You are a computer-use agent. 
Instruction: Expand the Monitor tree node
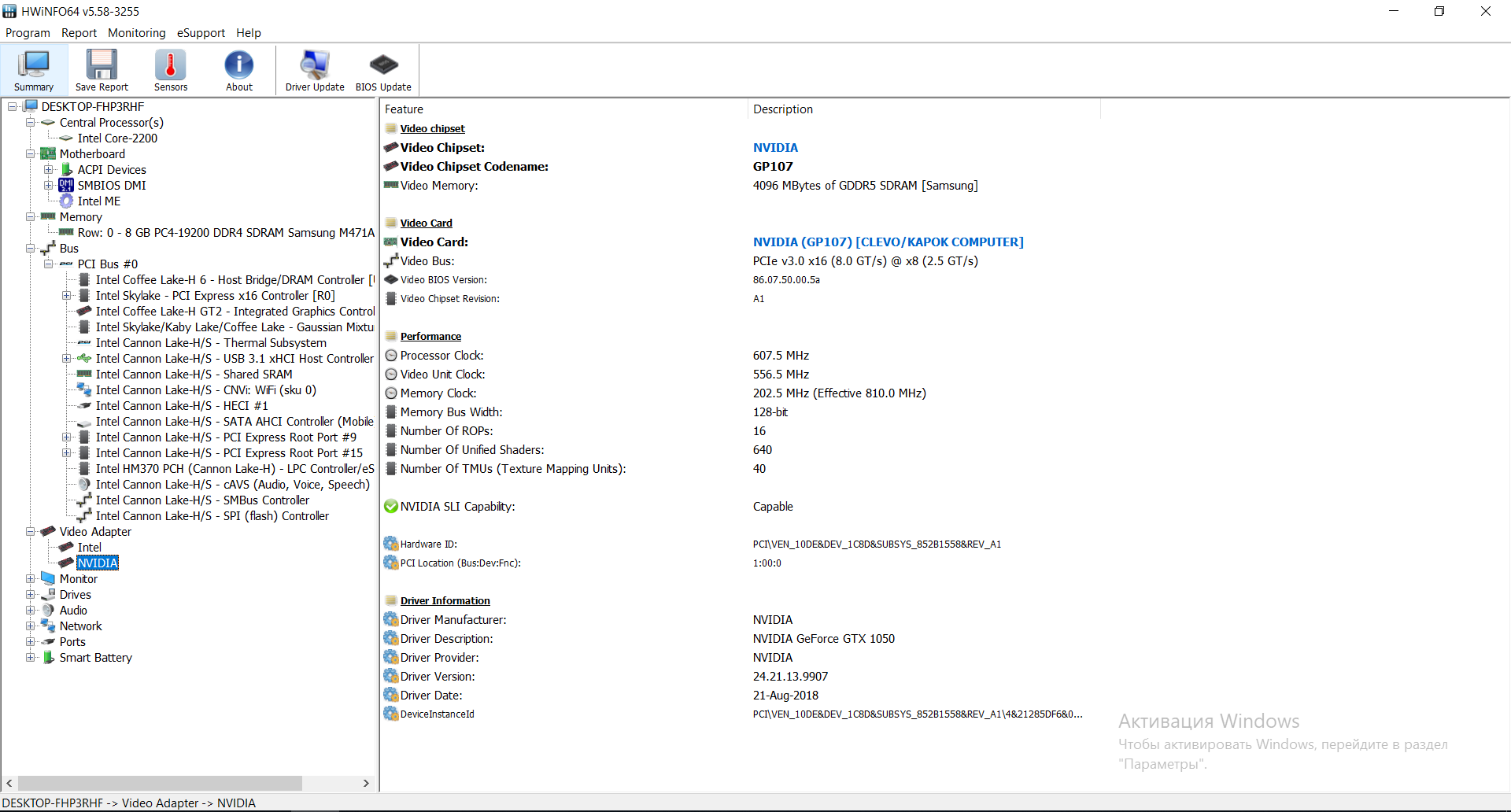click(x=30, y=578)
